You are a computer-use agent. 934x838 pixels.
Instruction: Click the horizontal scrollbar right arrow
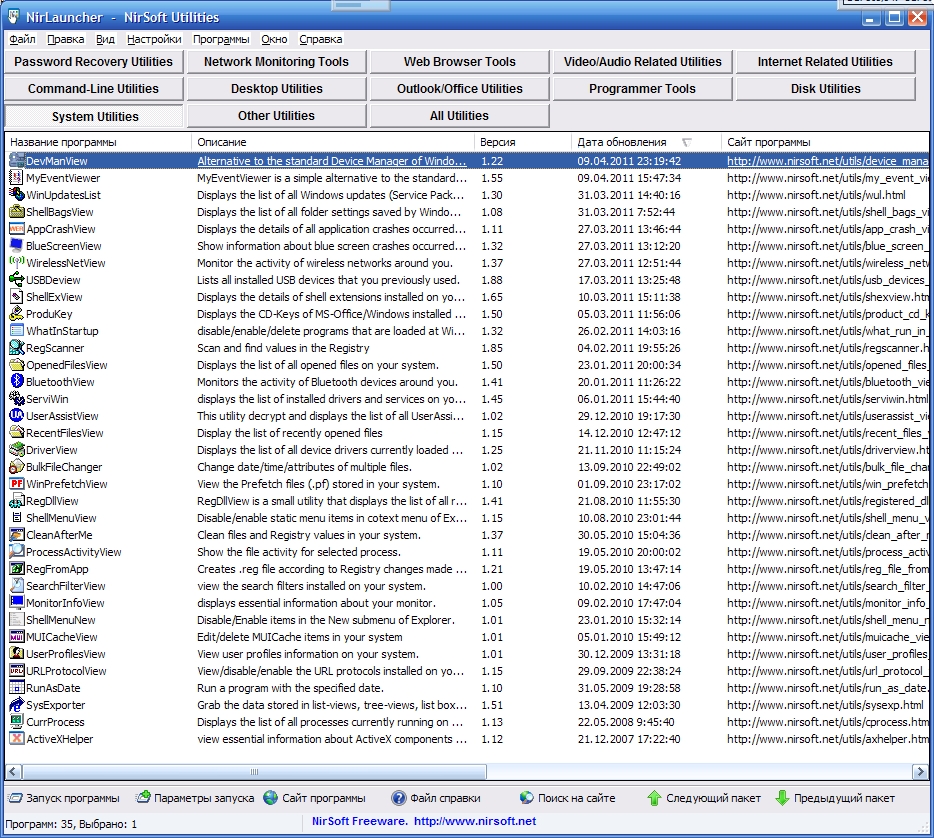[920, 772]
